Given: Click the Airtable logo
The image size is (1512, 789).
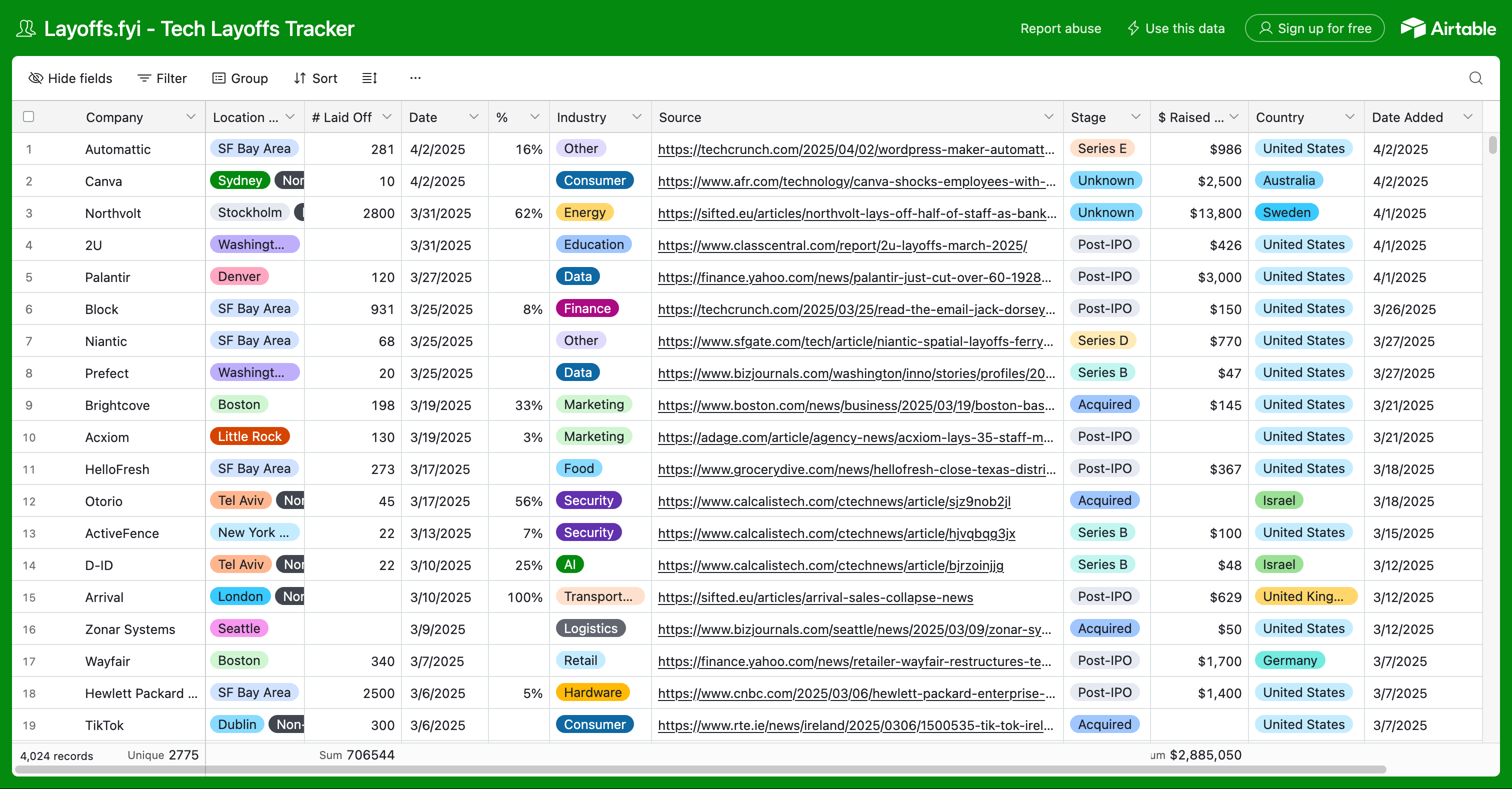Looking at the screenshot, I should (1448, 28).
